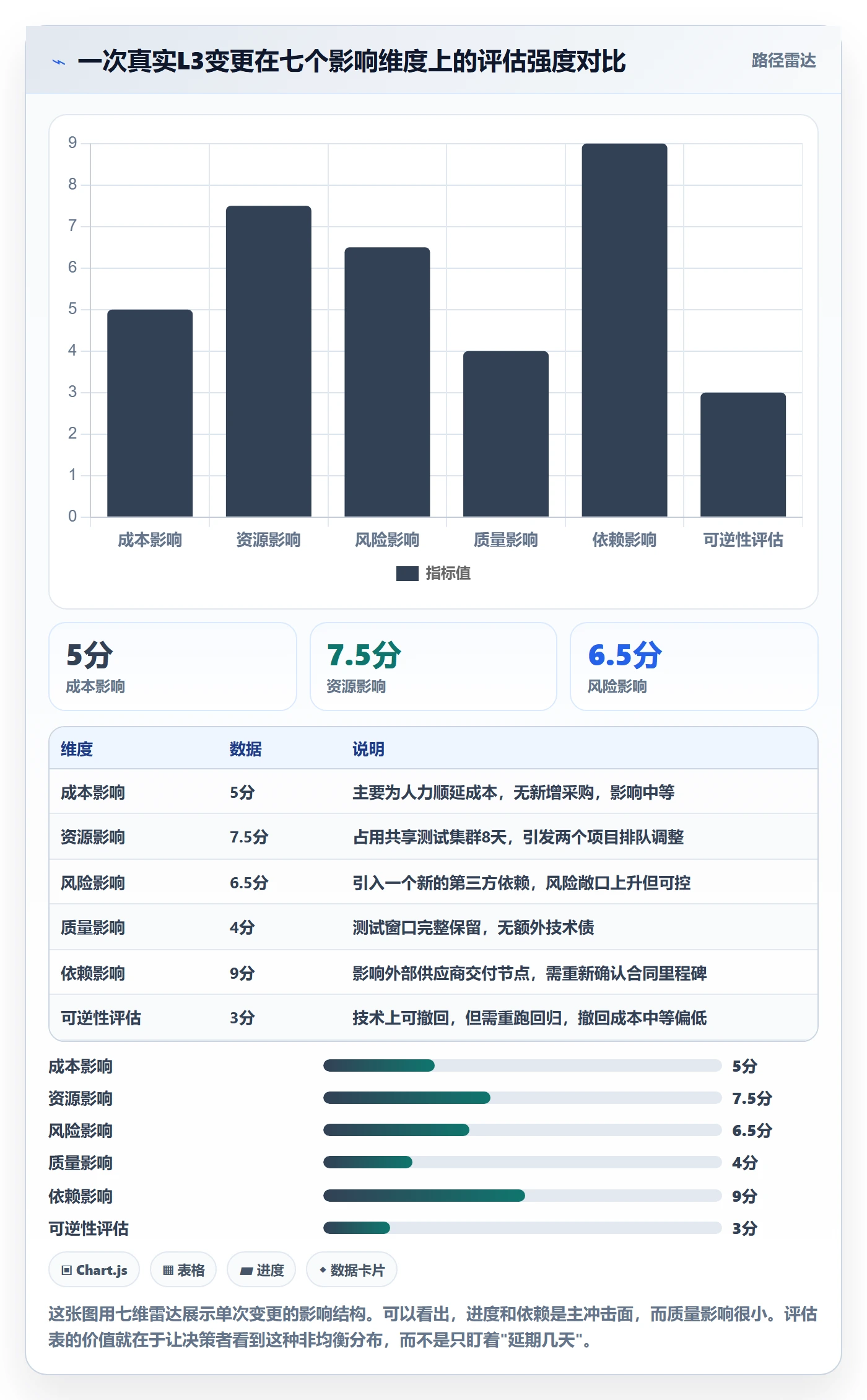Select the 数据卡片 tag chip
The width and height of the screenshot is (867, 1400).
tap(352, 1270)
